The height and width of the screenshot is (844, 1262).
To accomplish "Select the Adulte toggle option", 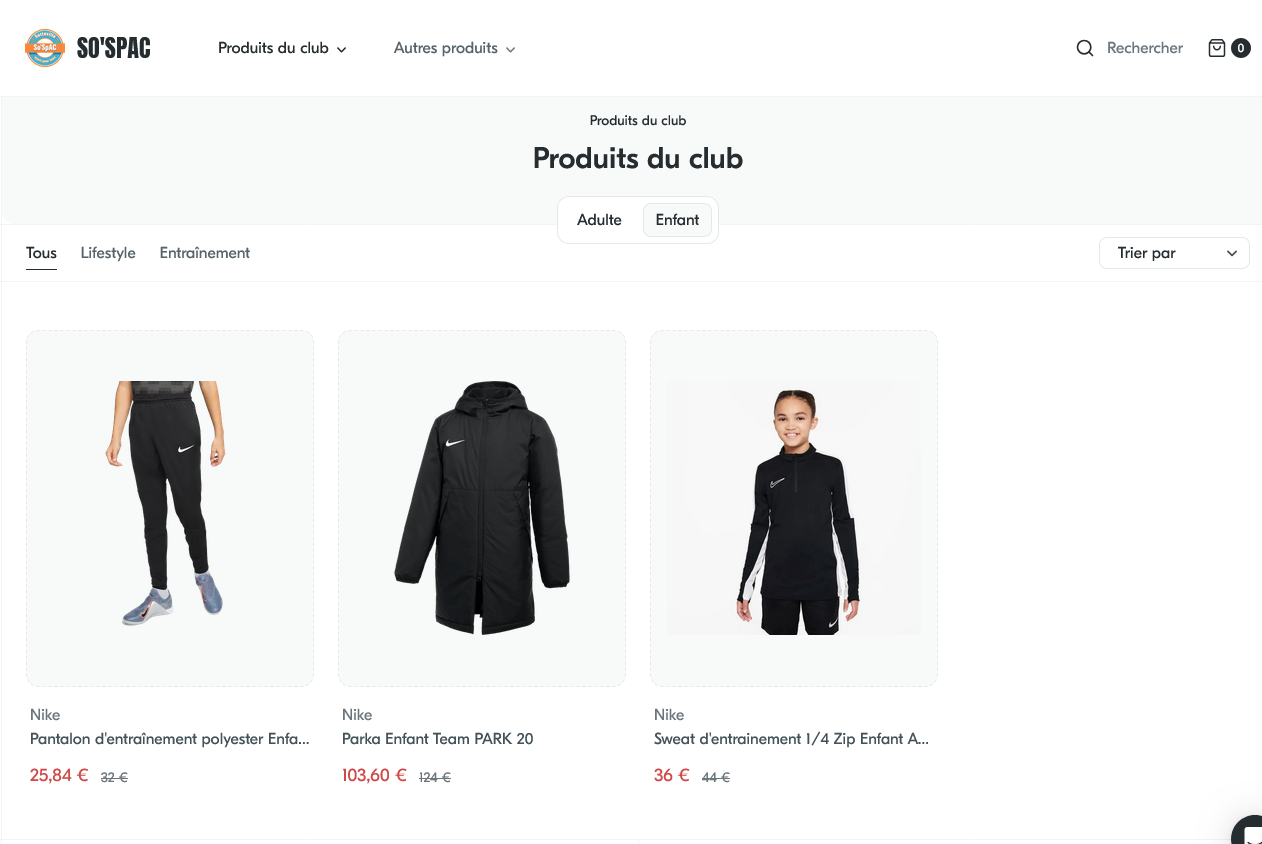I will (x=599, y=220).
